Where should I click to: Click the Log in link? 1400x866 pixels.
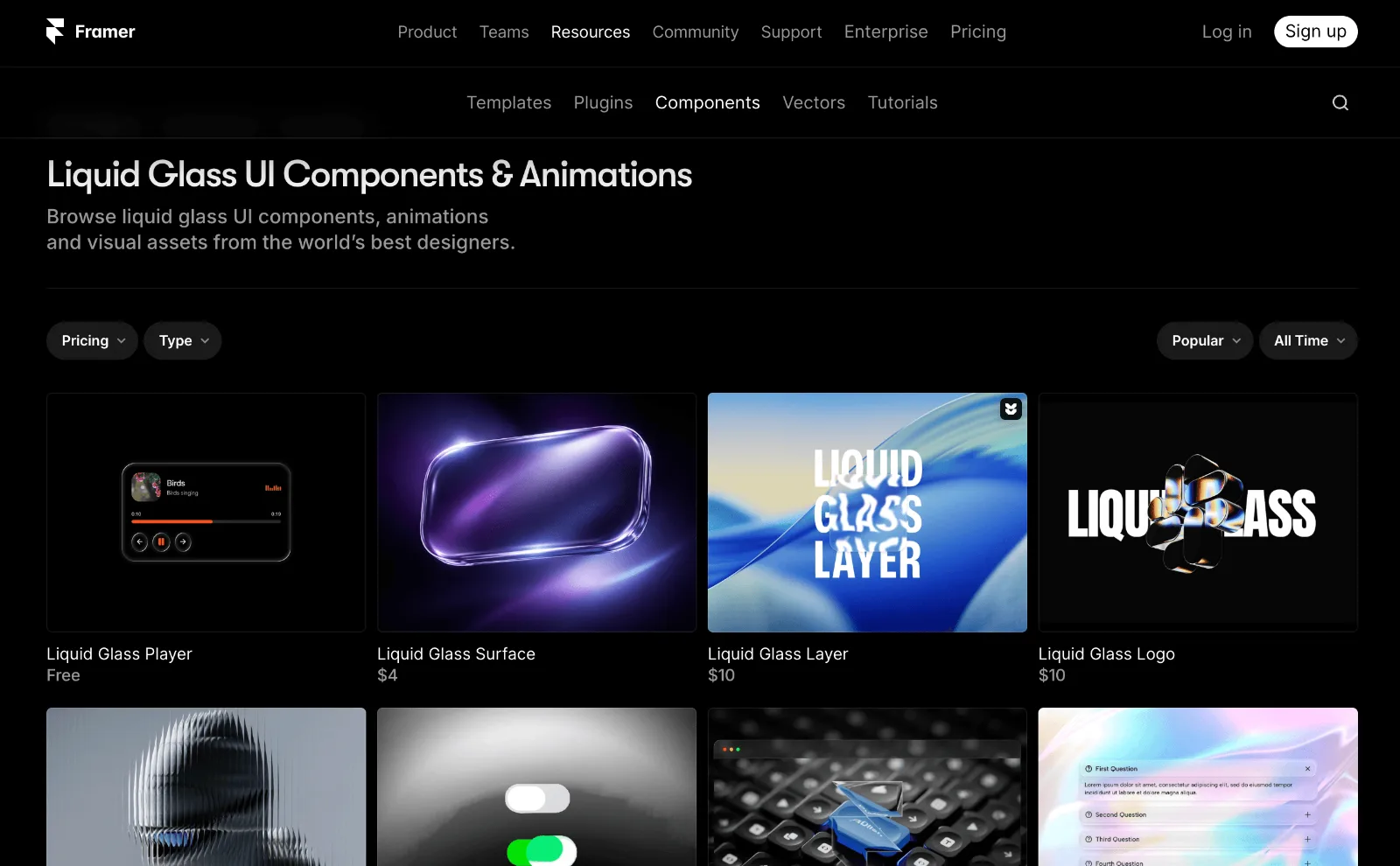pyautogui.click(x=1227, y=32)
